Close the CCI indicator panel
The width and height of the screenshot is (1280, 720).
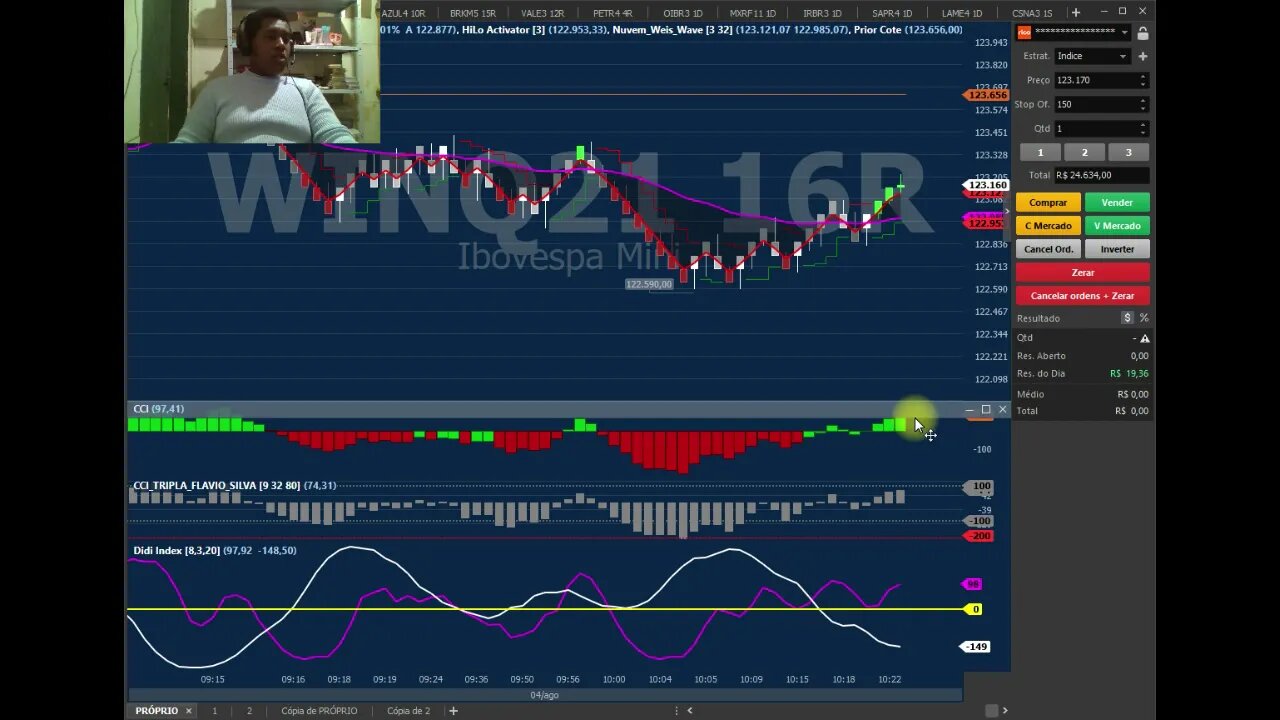click(1002, 410)
